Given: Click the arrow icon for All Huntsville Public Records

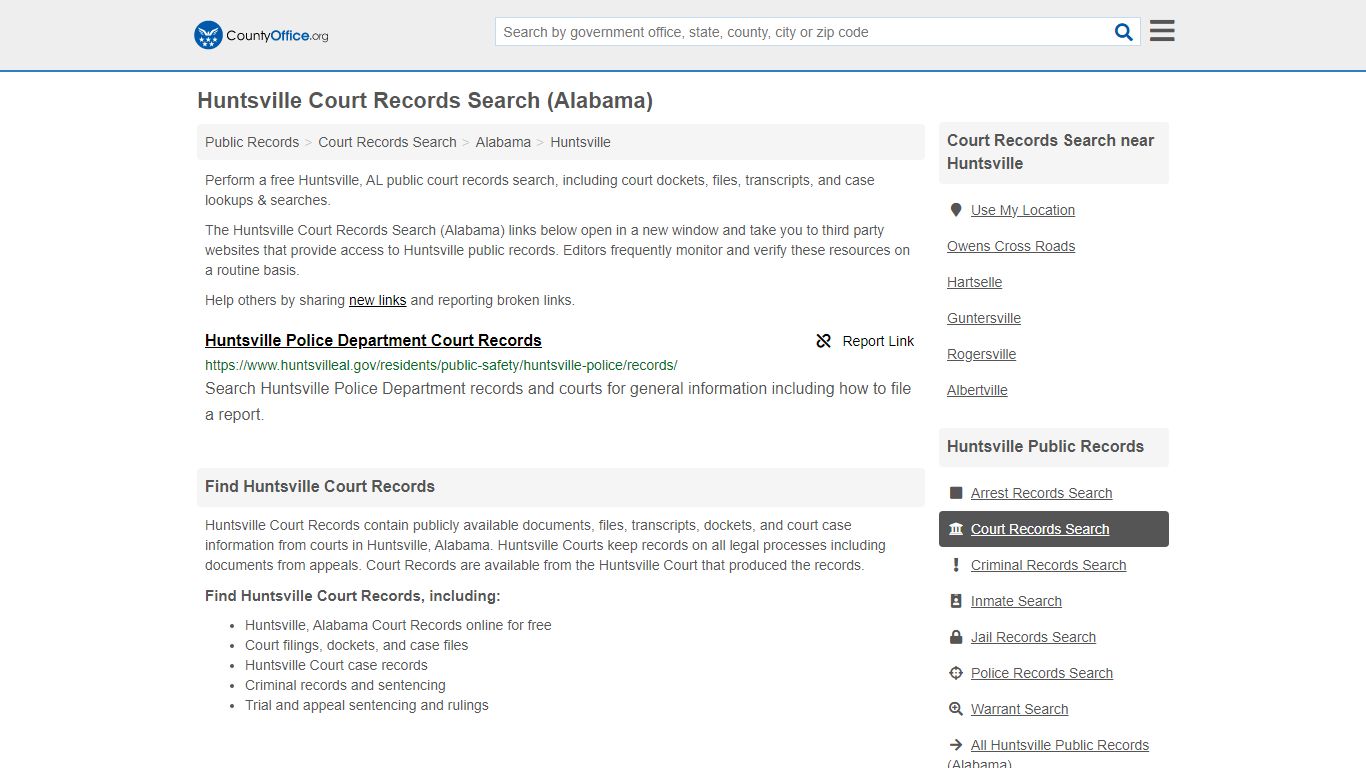Looking at the screenshot, I should pos(956,745).
